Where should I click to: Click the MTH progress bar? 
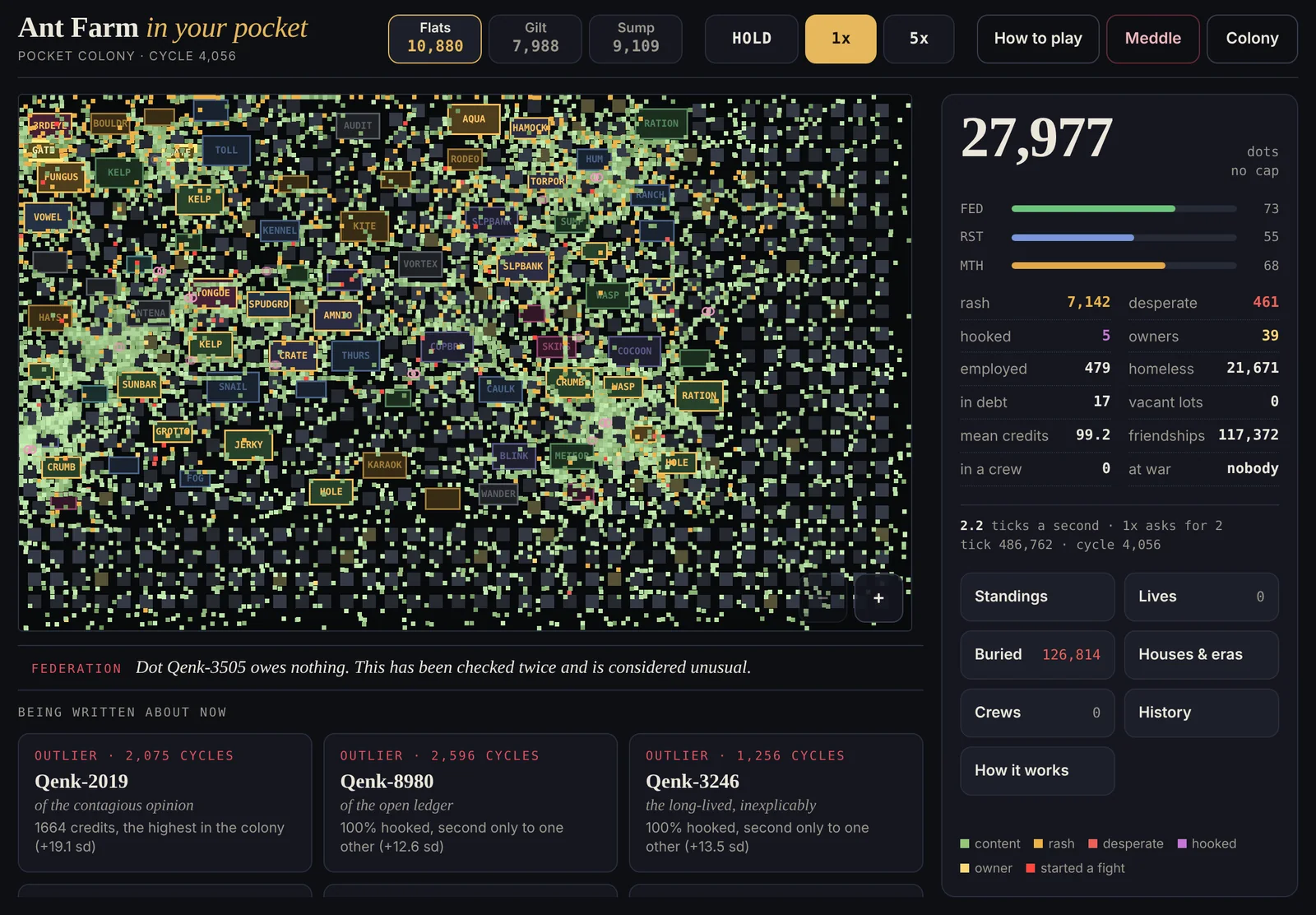tap(1124, 266)
